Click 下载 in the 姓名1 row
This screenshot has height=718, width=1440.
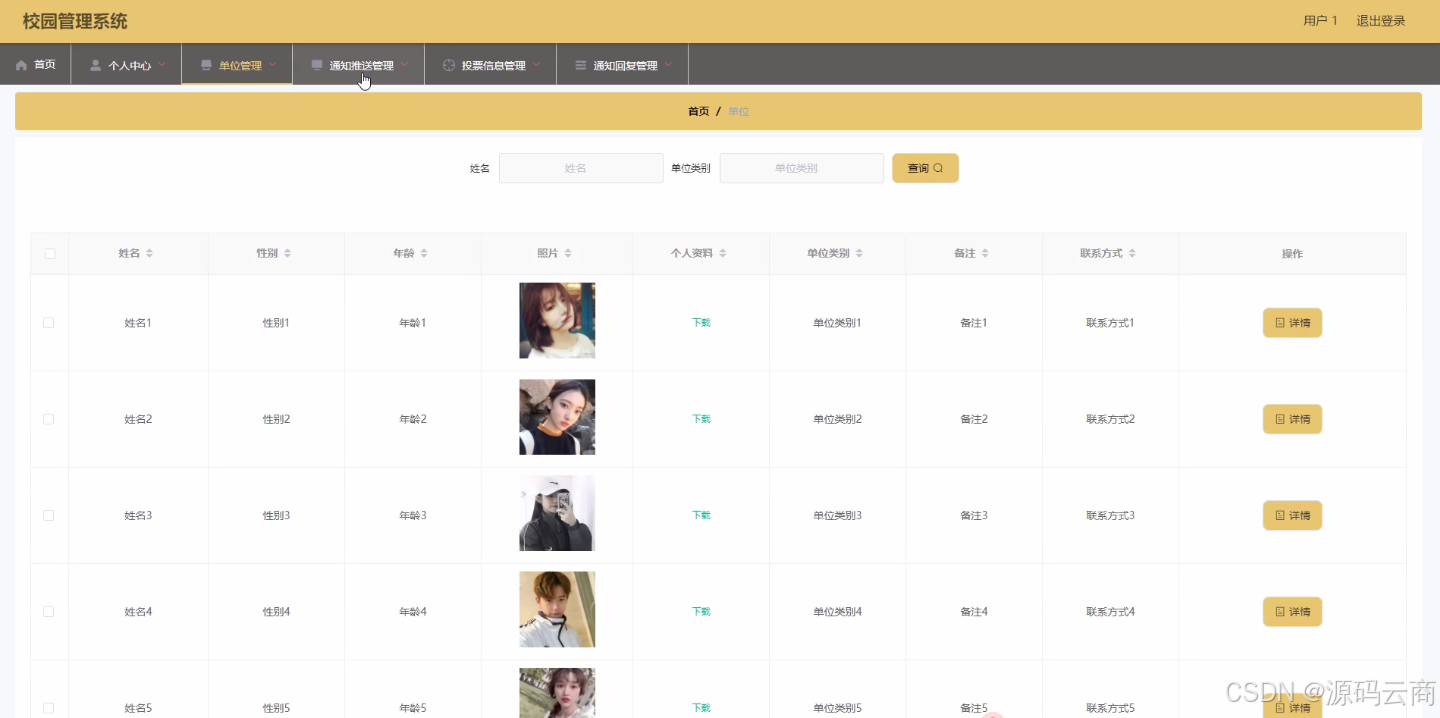701,323
